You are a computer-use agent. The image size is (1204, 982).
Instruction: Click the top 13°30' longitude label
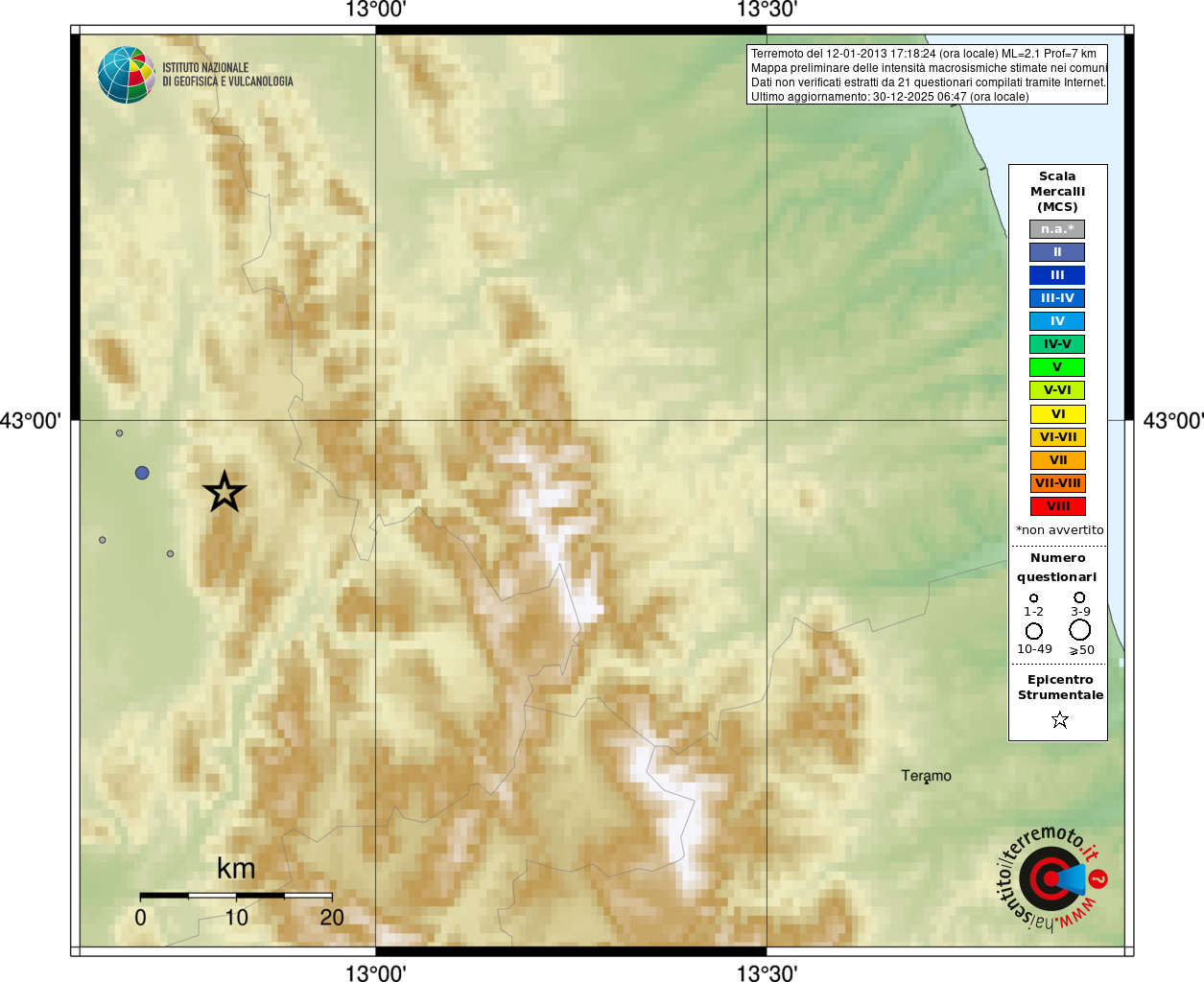pyautogui.click(x=767, y=11)
